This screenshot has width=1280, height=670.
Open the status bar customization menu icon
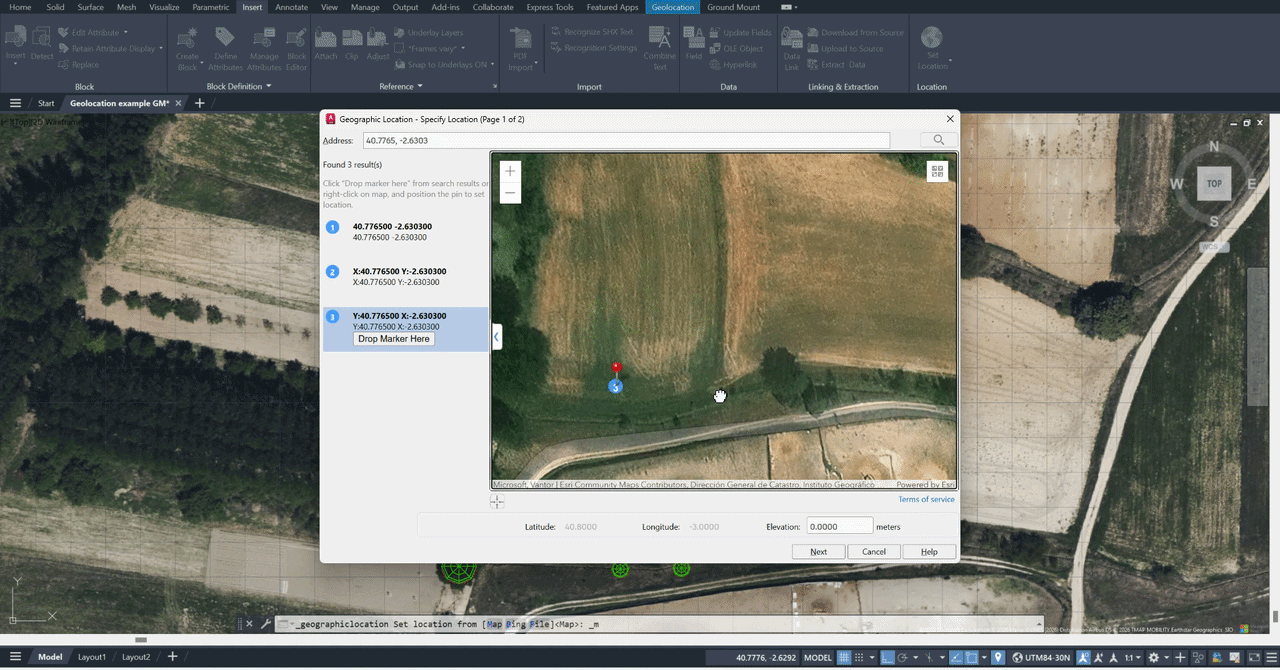(x=1272, y=657)
